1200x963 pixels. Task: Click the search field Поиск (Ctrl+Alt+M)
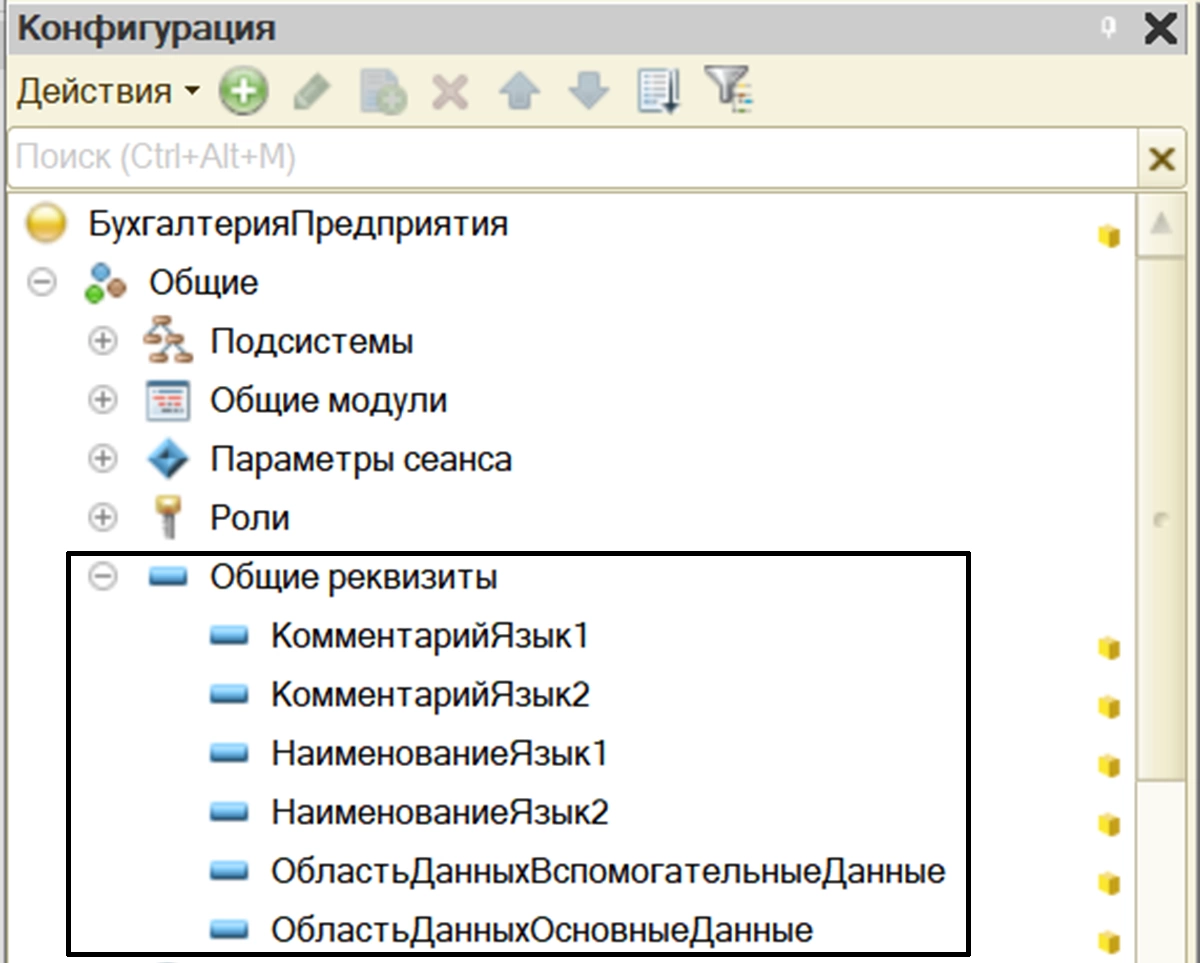[572, 158]
